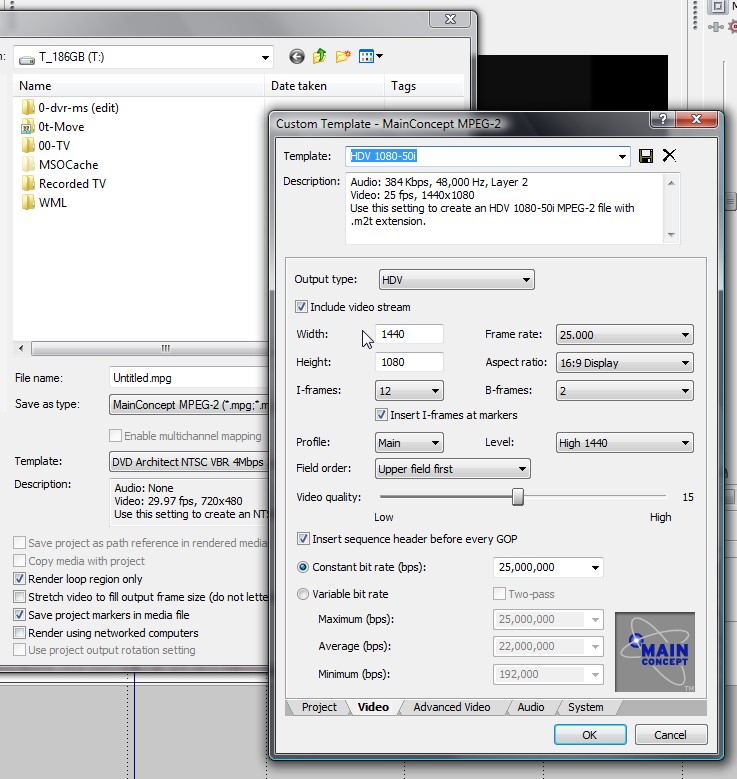
Task: Open the I-frames dropdown set to 12
Action: pyautogui.click(x=409, y=390)
